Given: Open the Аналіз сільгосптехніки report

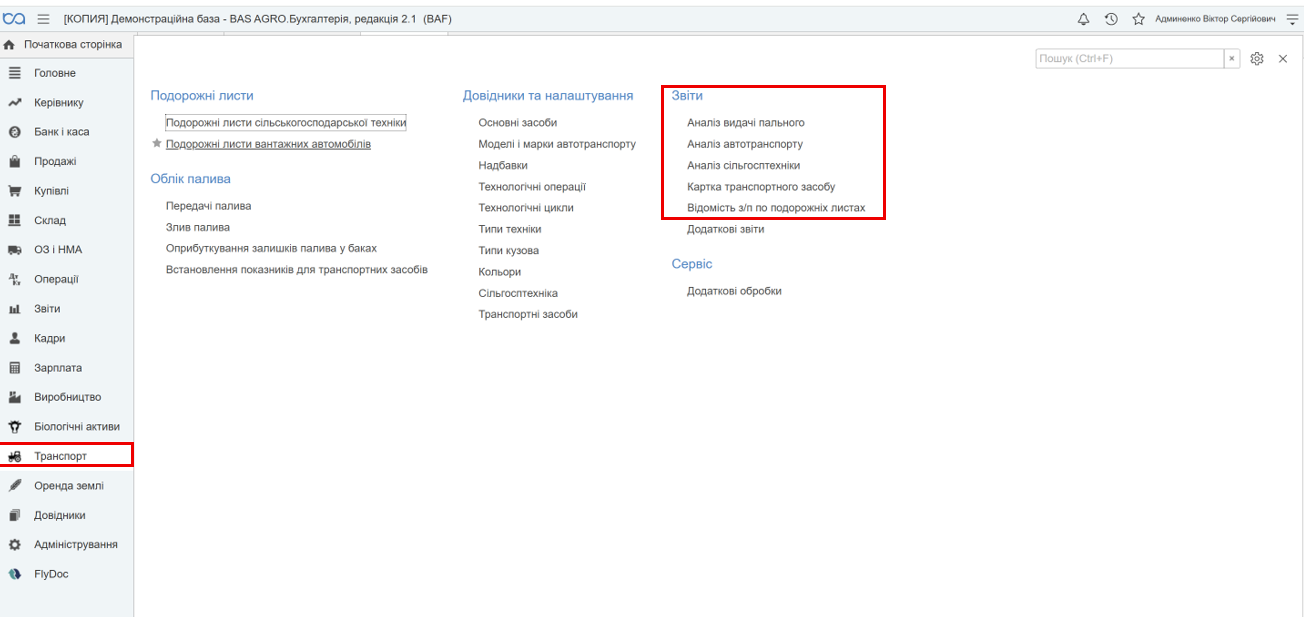Looking at the screenshot, I should (x=743, y=165).
